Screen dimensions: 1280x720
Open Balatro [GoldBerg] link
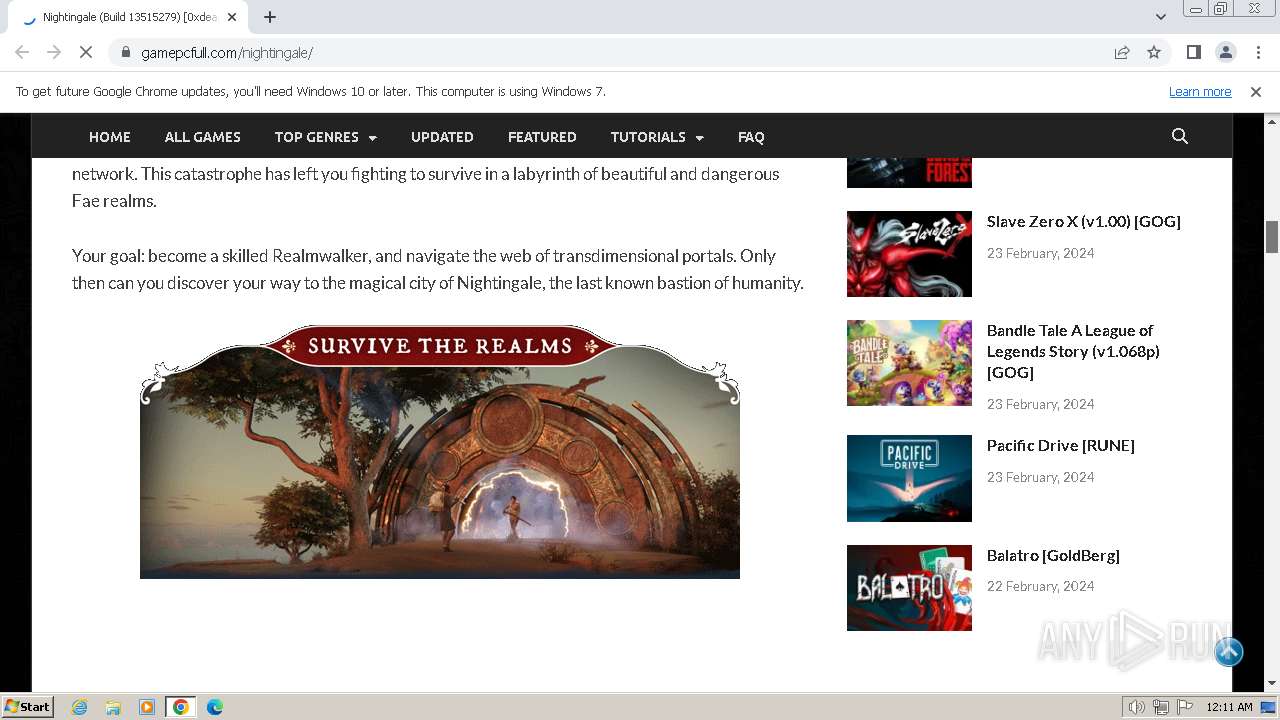[x=1053, y=556]
